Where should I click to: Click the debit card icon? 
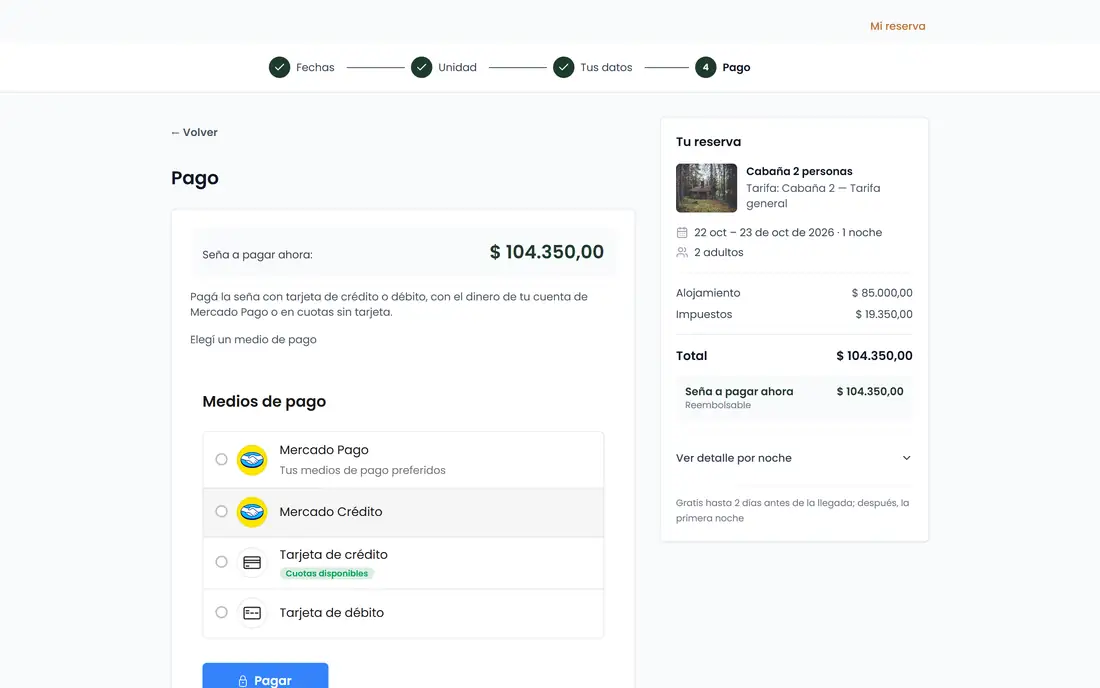[x=252, y=613]
